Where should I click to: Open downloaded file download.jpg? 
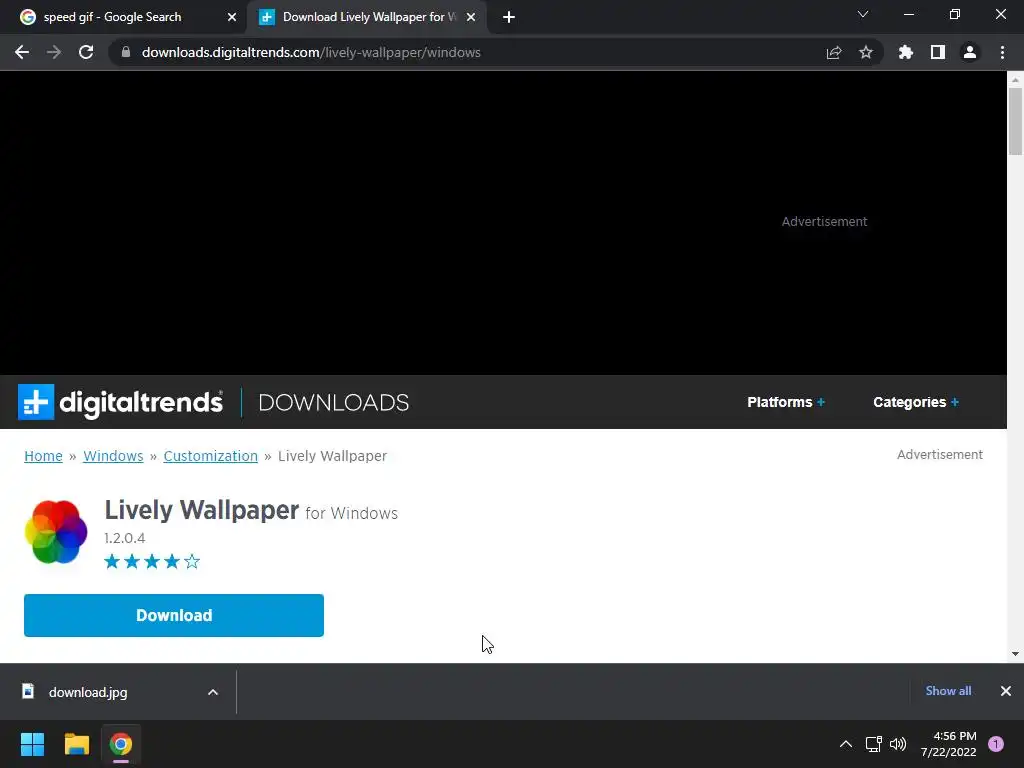[x=88, y=692]
